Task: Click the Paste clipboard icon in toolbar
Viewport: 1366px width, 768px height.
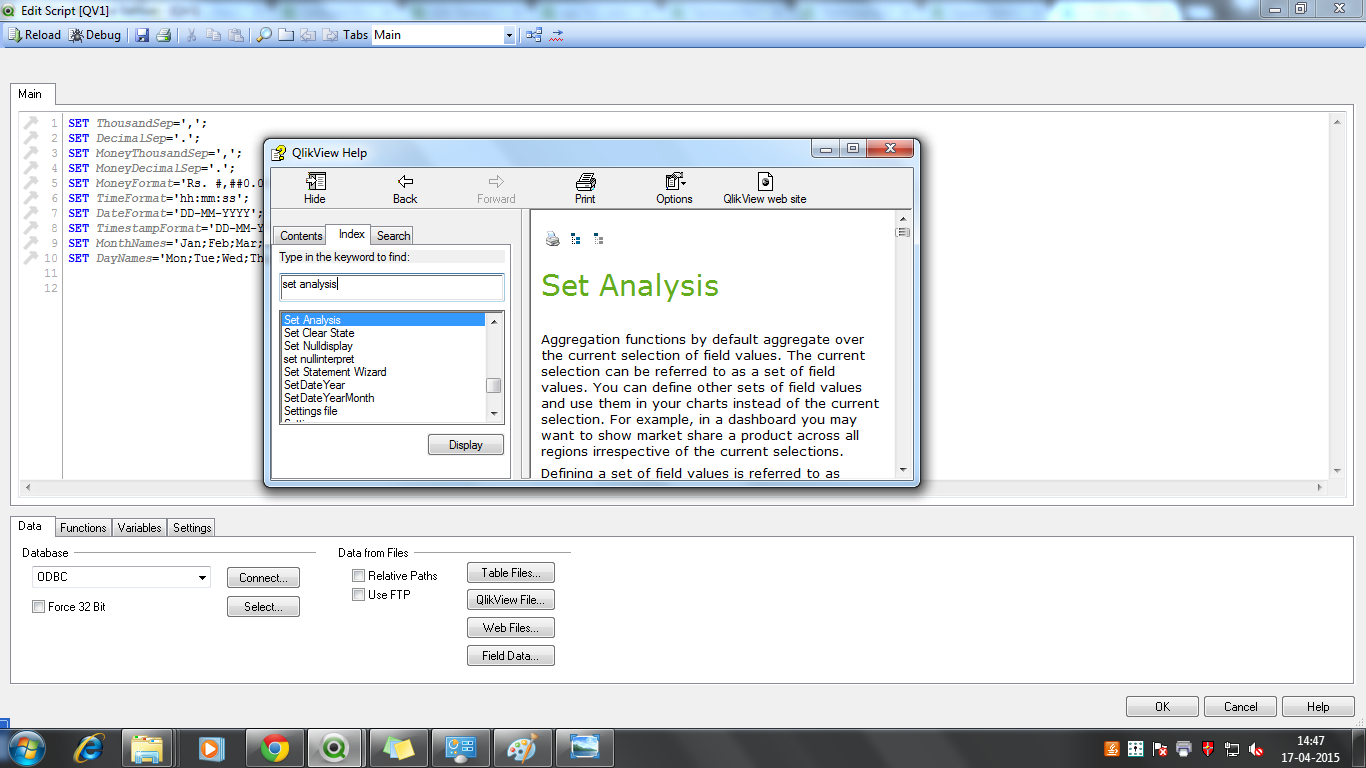Action: (235, 35)
